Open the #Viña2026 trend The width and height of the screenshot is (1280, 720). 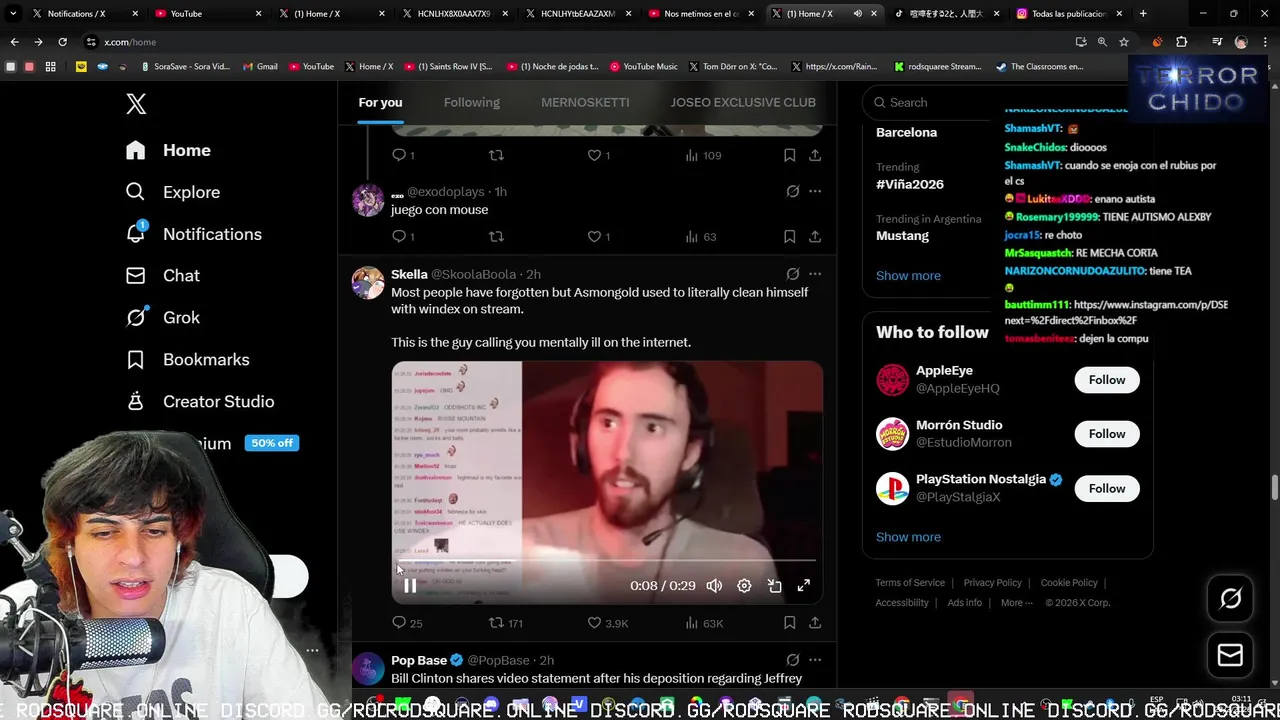(x=910, y=184)
